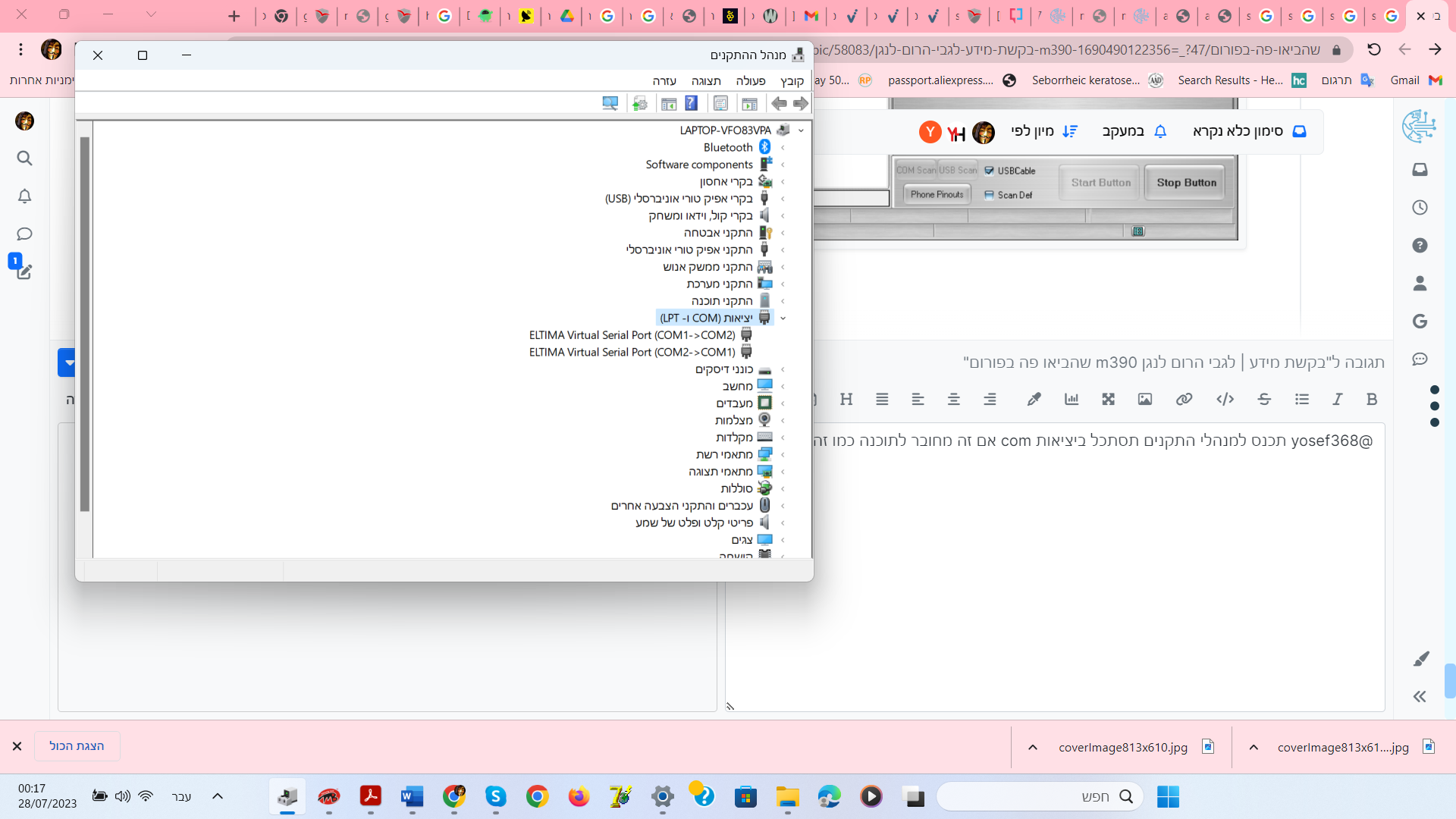The height and width of the screenshot is (819, 1456).
Task: Open the user icon in right sidebar
Action: click(1420, 284)
